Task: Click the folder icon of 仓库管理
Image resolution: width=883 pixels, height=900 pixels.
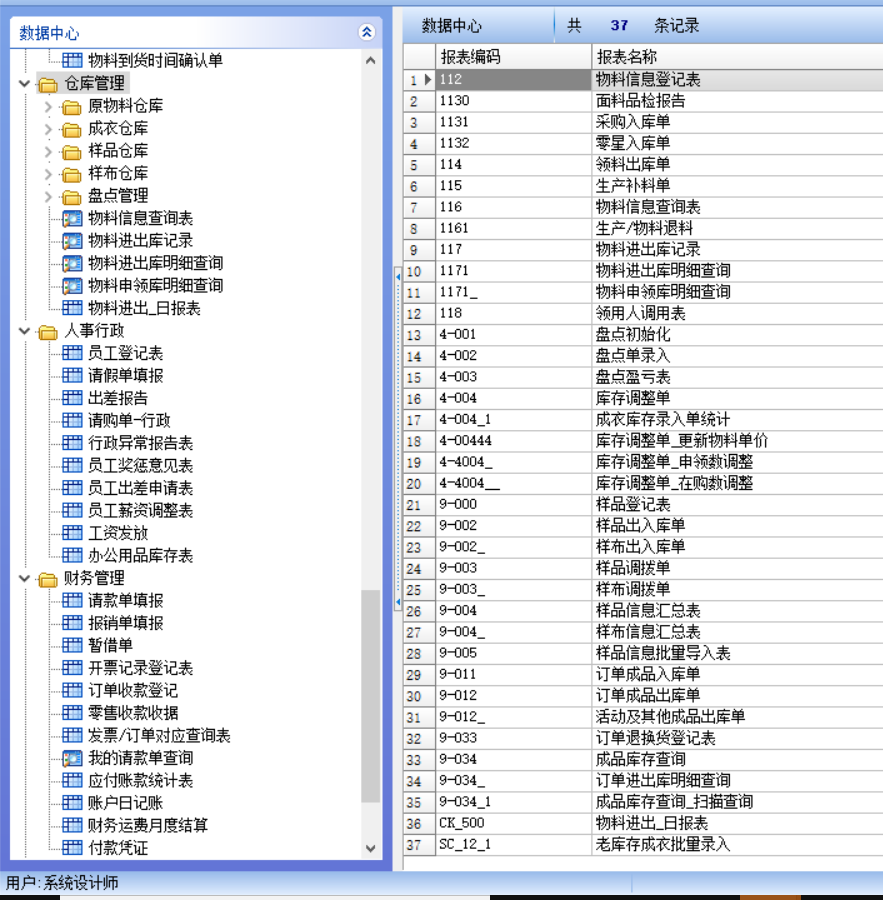Action: pyautogui.click(x=48, y=84)
